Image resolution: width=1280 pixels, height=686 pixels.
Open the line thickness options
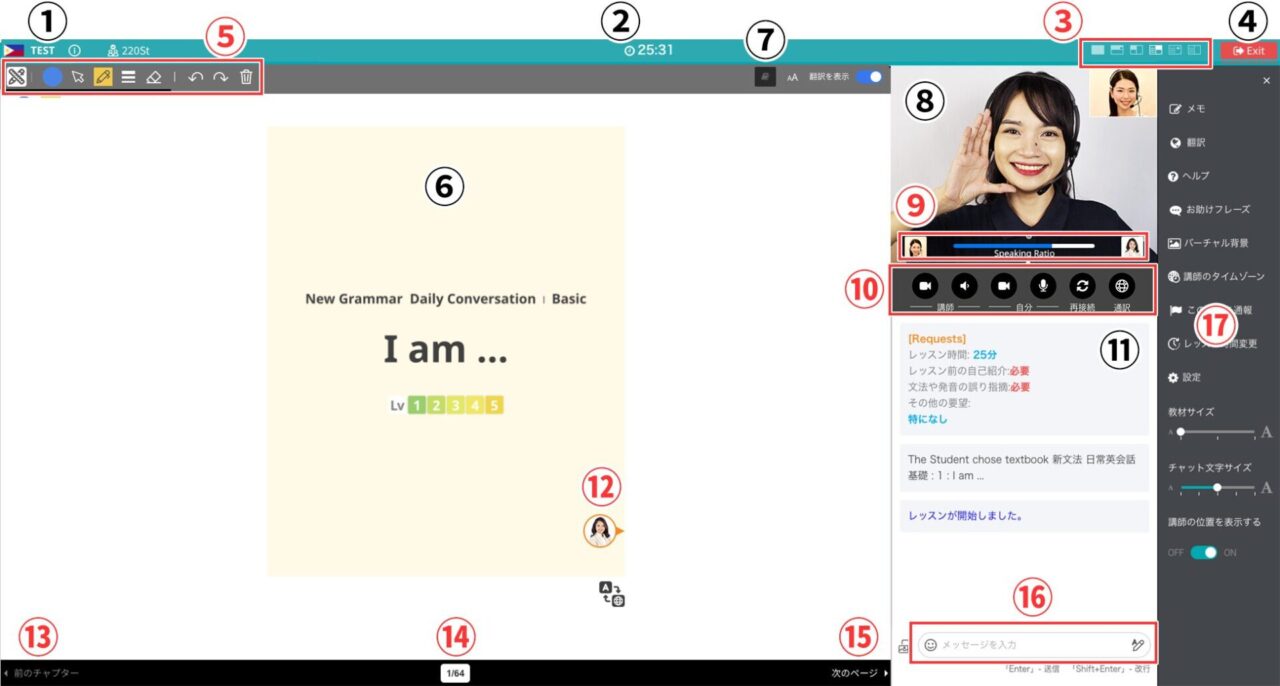coord(128,77)
